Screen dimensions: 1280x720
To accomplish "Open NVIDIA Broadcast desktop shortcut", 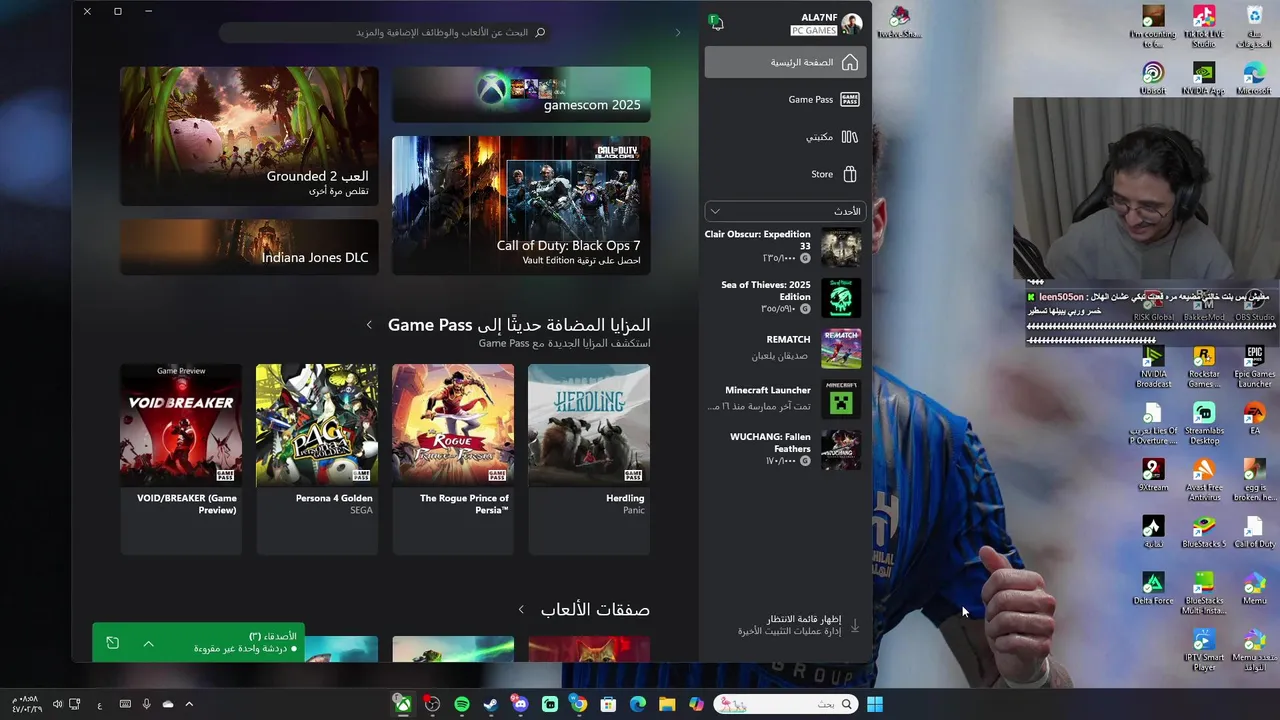I will point(1153,367).
